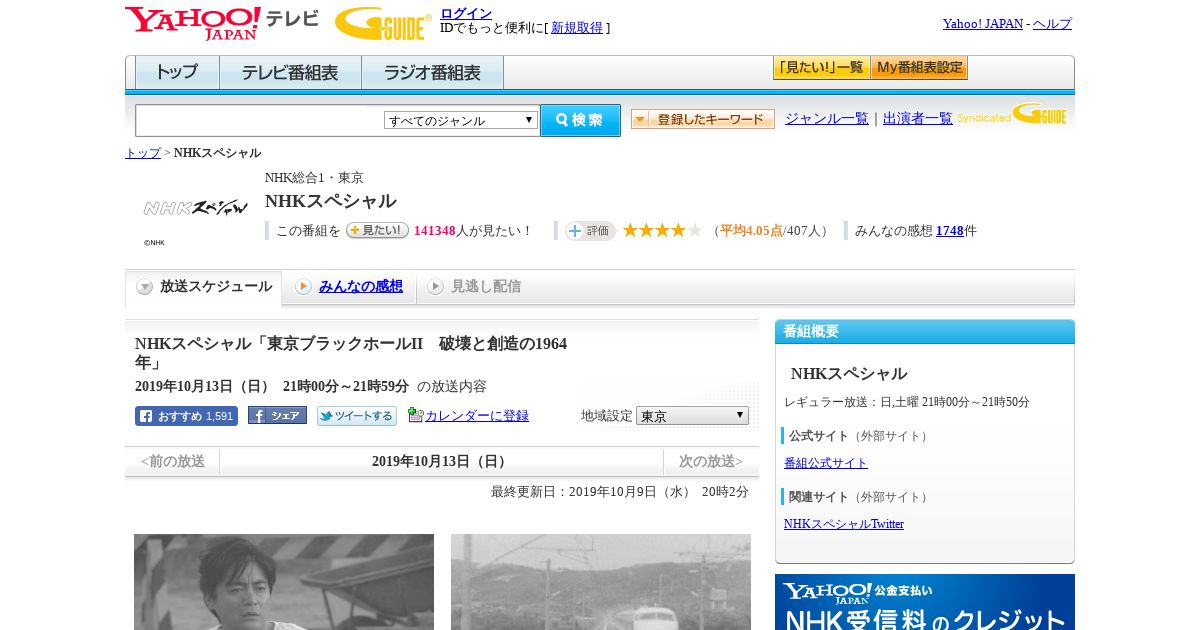Image resolution: width=1200 pixels, height=630 pixels.
Task: Click the トップ breadcrumb link
Action: pos(142,153)
